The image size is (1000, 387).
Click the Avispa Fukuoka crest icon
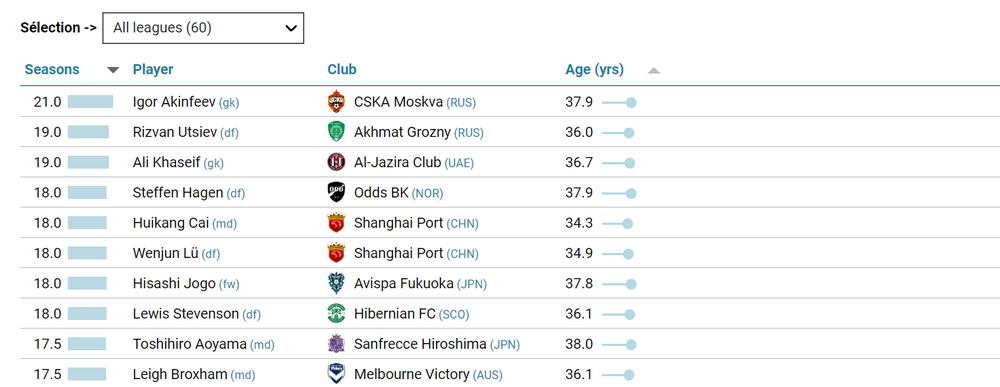tap(335, 283)
